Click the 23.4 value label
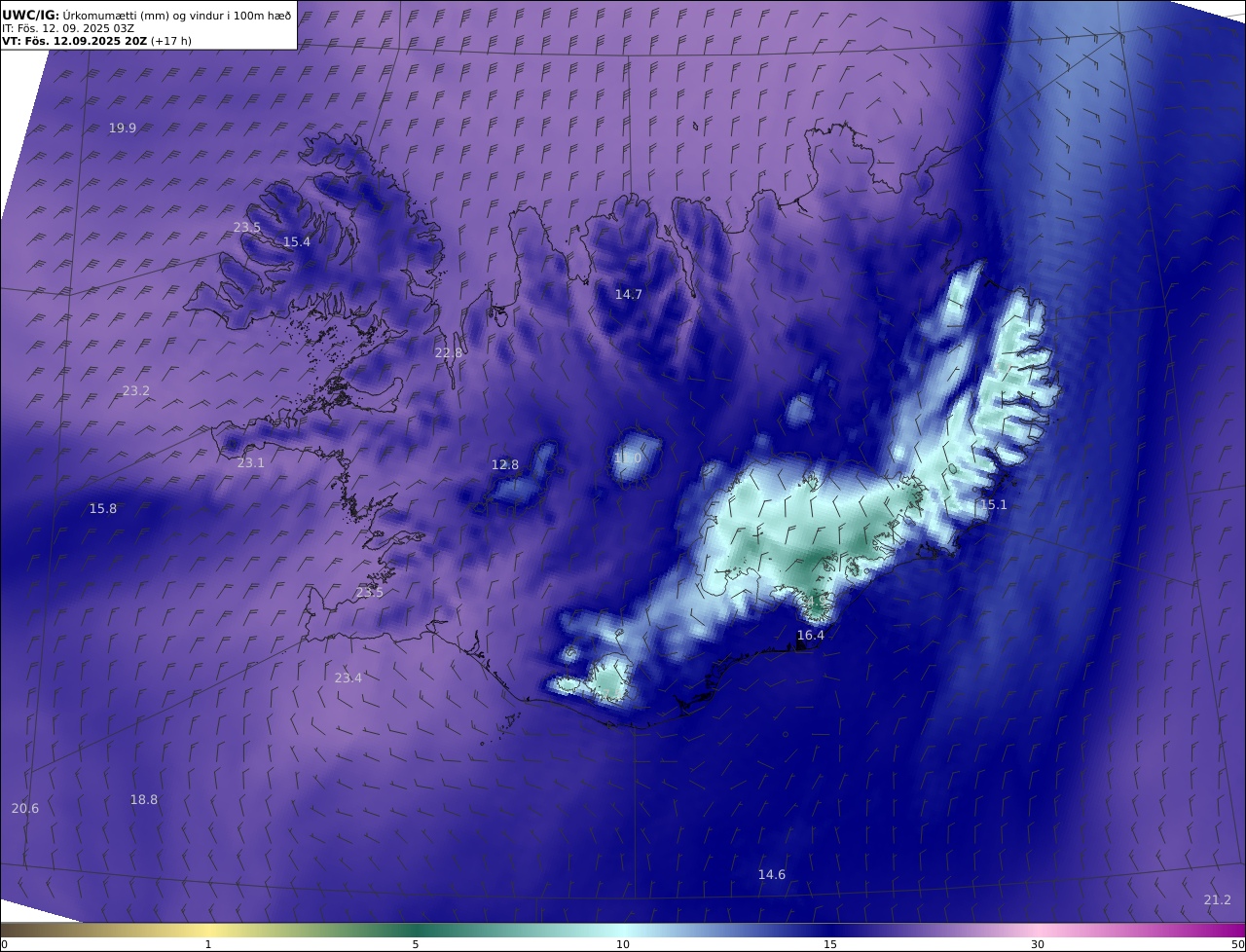This screenshot has width=1246, height=952. [x=348, y=677]
